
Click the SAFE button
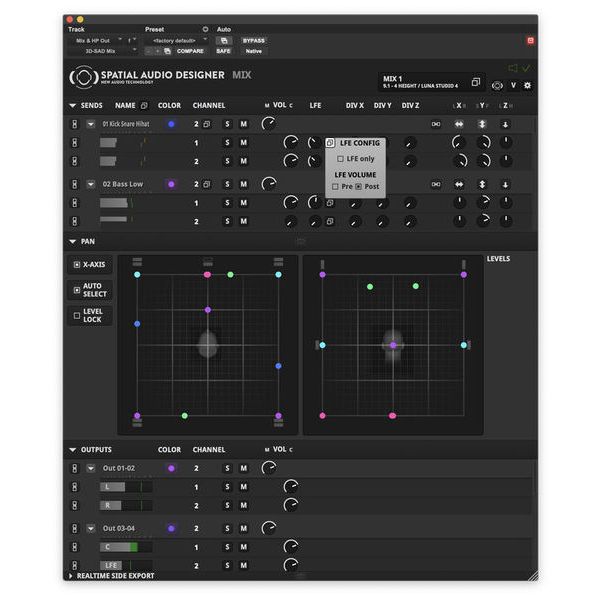pos(223,51)
